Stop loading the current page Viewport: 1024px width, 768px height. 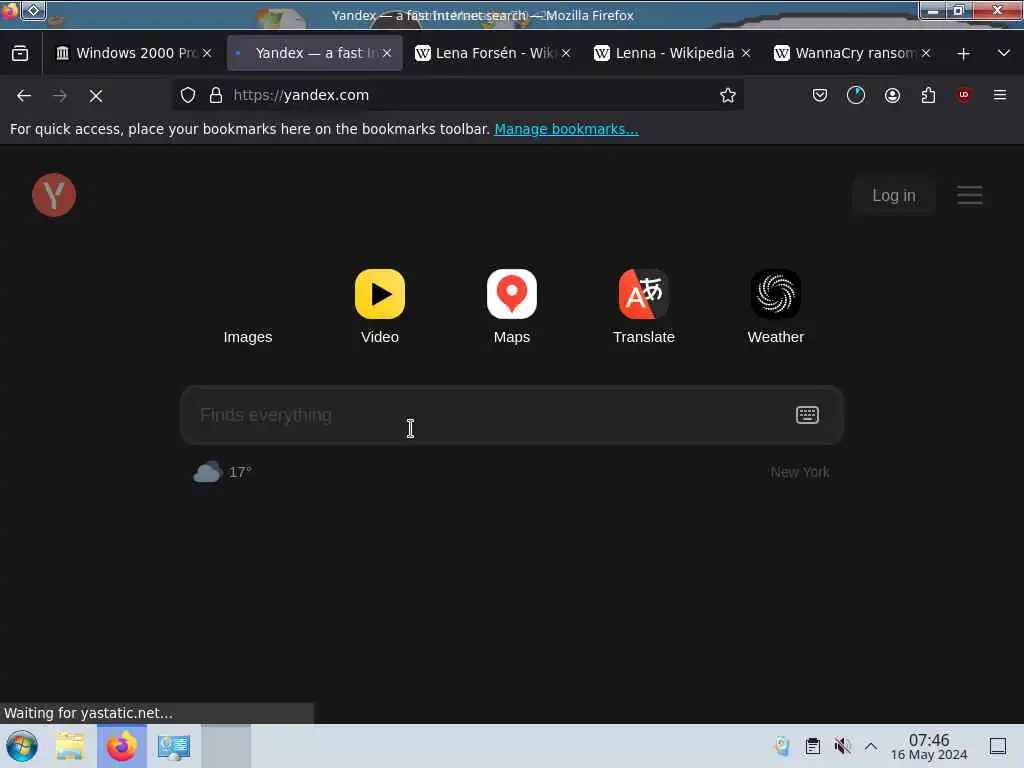click(96, 96)
